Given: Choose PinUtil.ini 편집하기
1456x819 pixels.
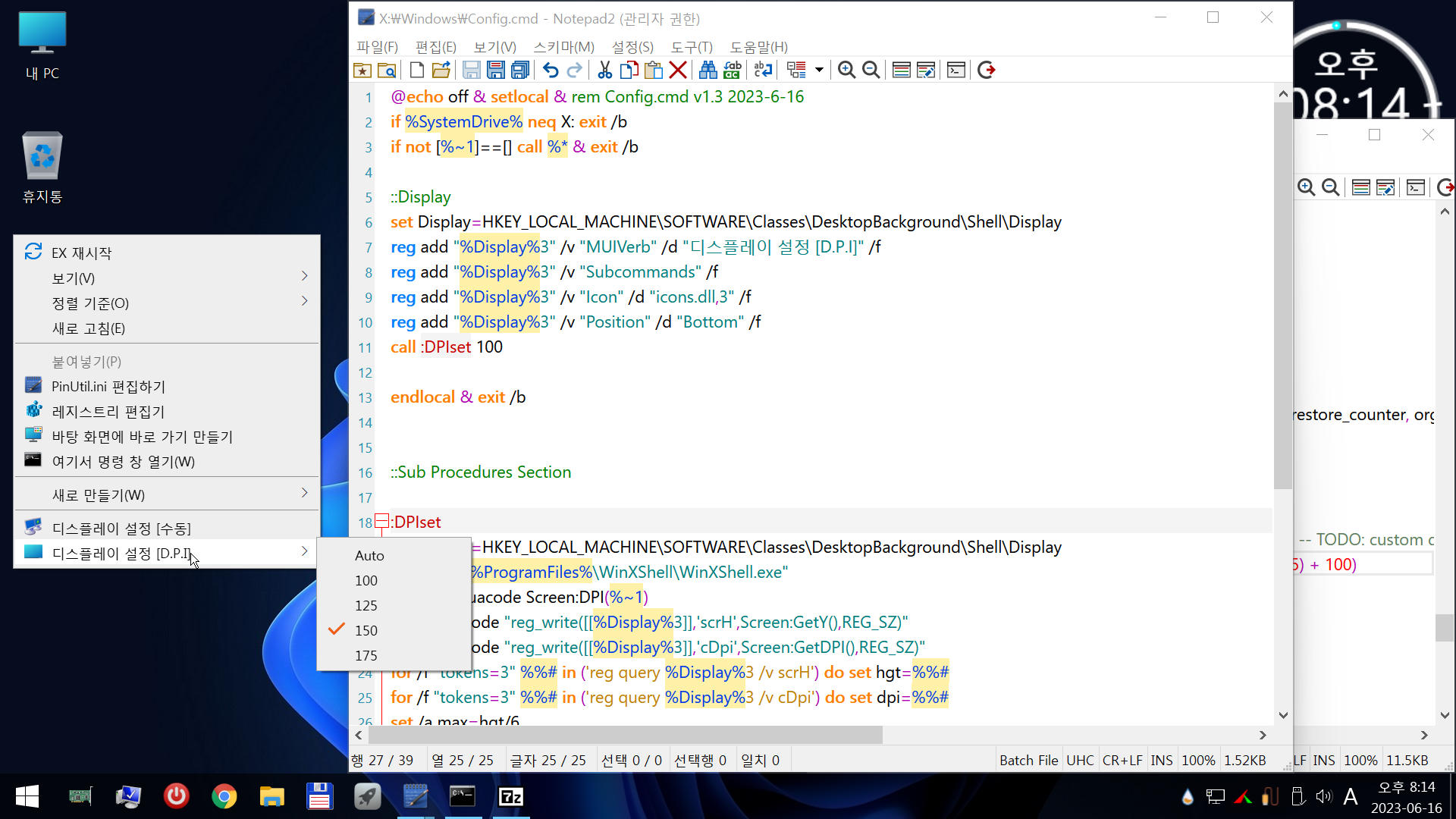Looking at the screenshot, I should click(x=167, y=386).
